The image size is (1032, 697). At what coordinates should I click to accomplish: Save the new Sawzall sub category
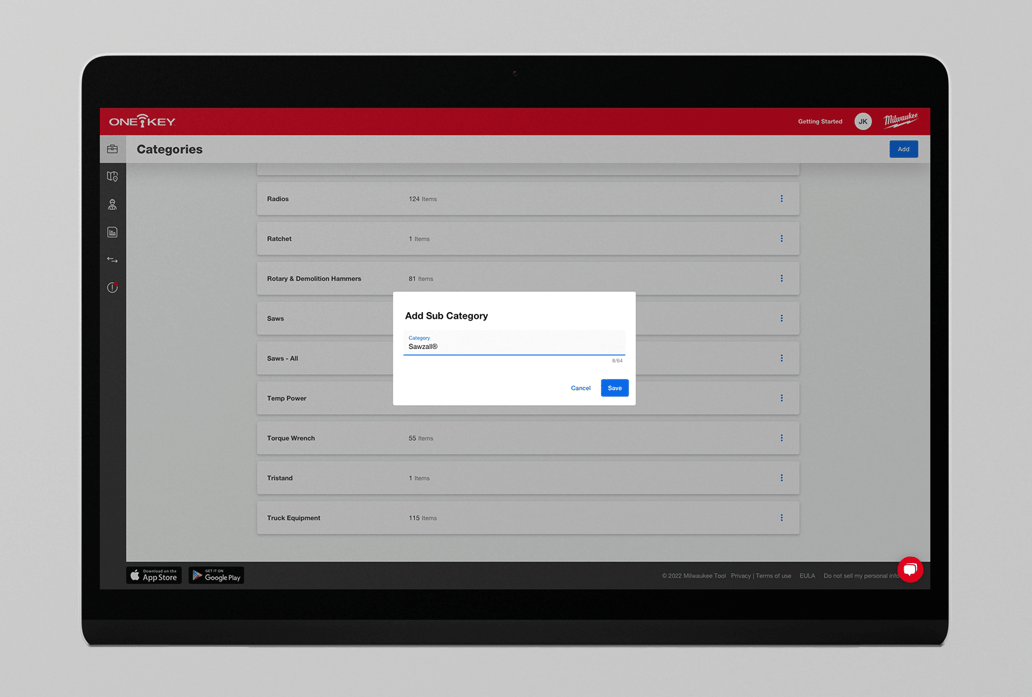click(614, 388)
